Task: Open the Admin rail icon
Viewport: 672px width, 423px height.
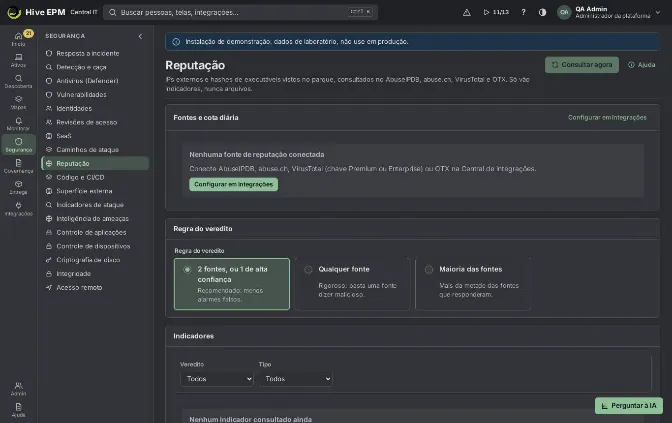Action: click(18, 388)
